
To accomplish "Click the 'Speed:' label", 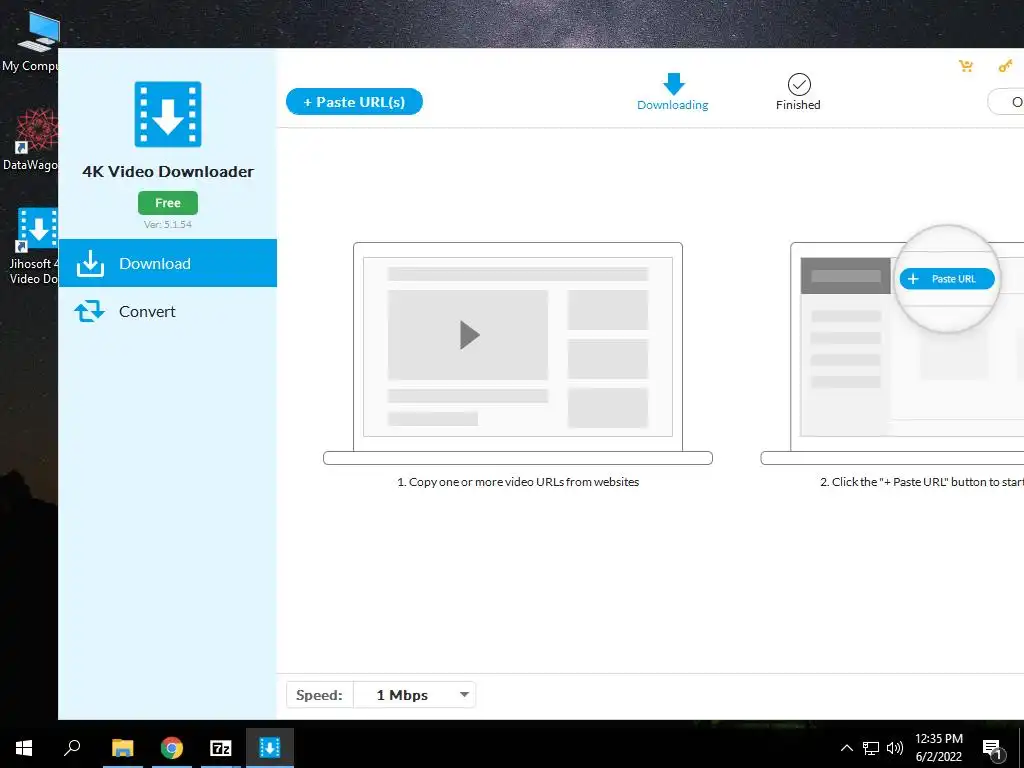I will click(x=319, y=695).
